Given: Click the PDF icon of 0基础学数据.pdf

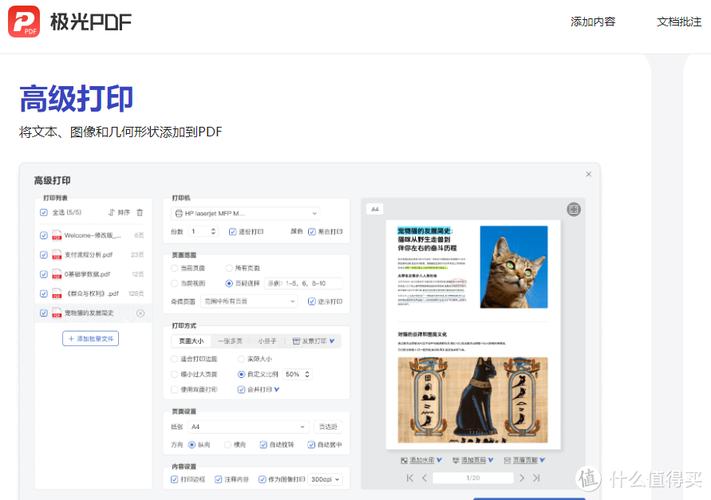Looking at the screenshot, I should tap(57, 274).
